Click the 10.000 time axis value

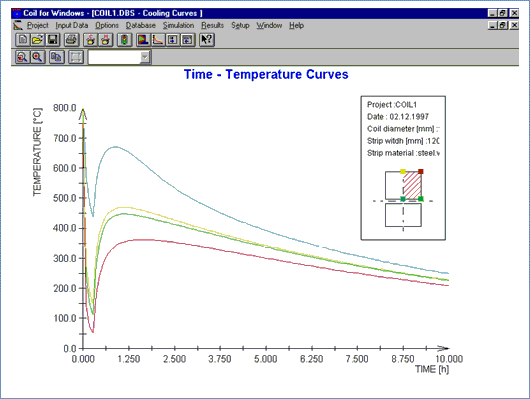[449, 359]
